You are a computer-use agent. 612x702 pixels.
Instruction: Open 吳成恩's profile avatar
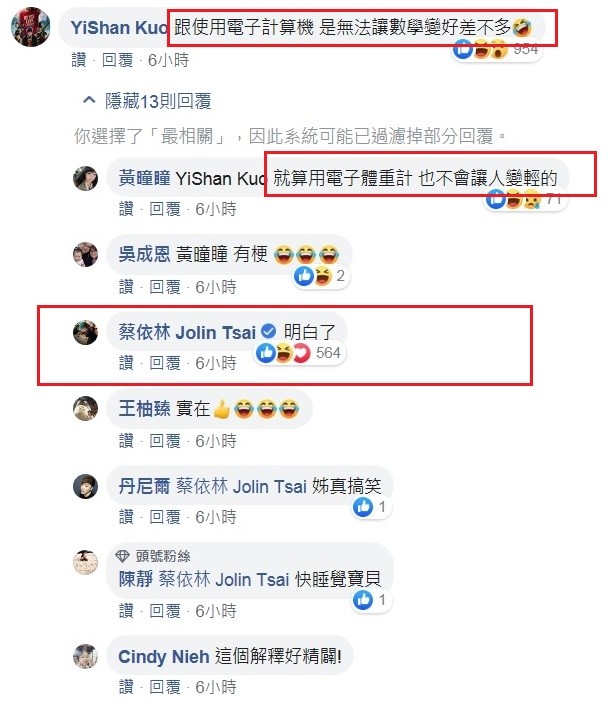point(86,254)
